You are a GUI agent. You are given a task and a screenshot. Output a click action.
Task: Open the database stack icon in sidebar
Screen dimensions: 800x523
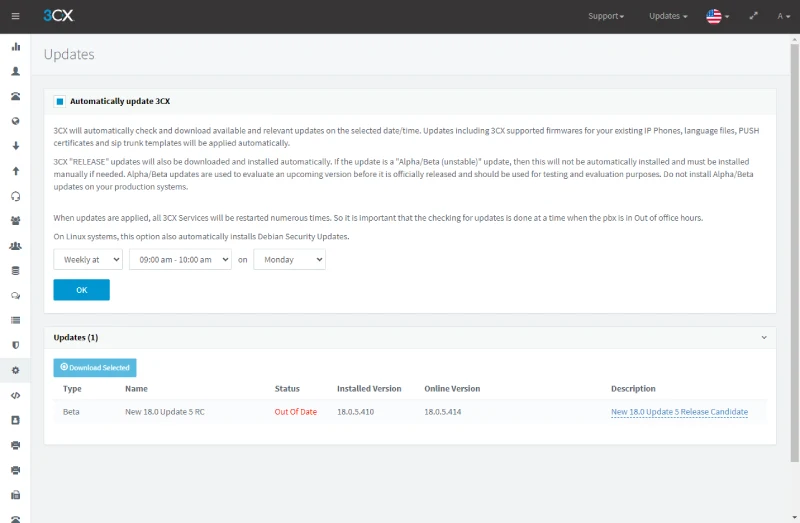pyautogui.click(x=16, y=270)
